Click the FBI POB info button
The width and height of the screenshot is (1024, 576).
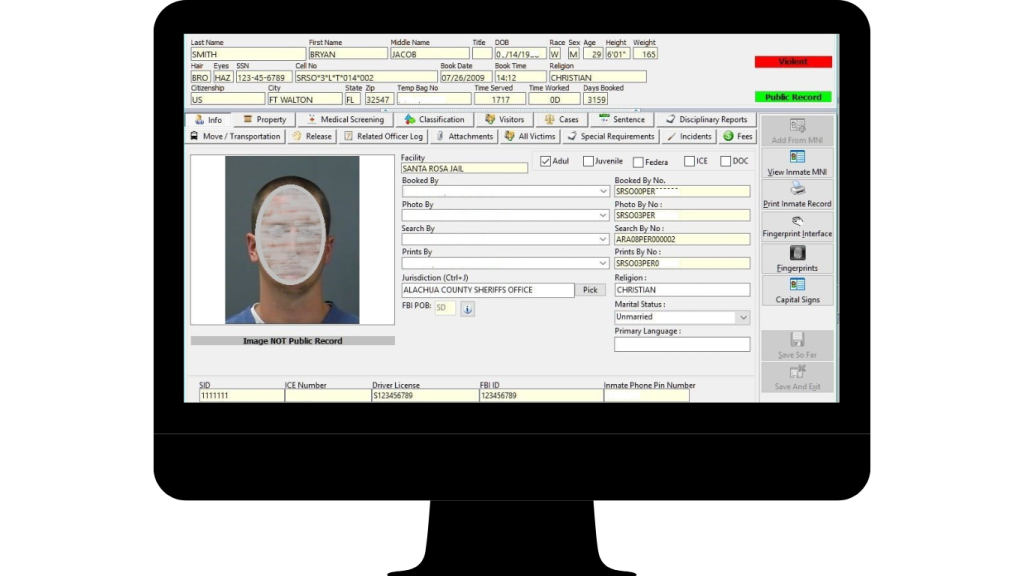467,308
